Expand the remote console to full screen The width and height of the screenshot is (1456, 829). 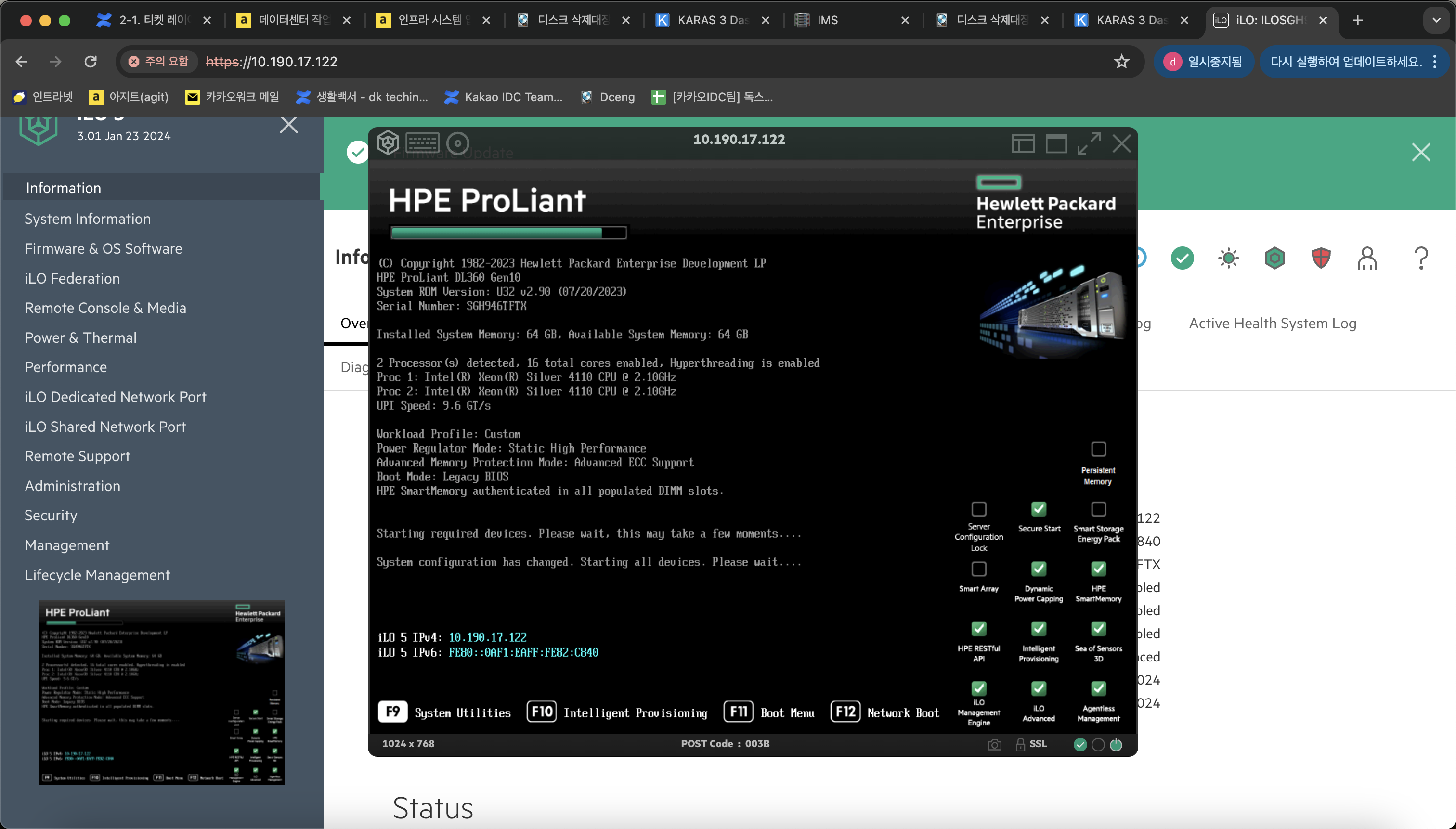(x=1089, y=143)
